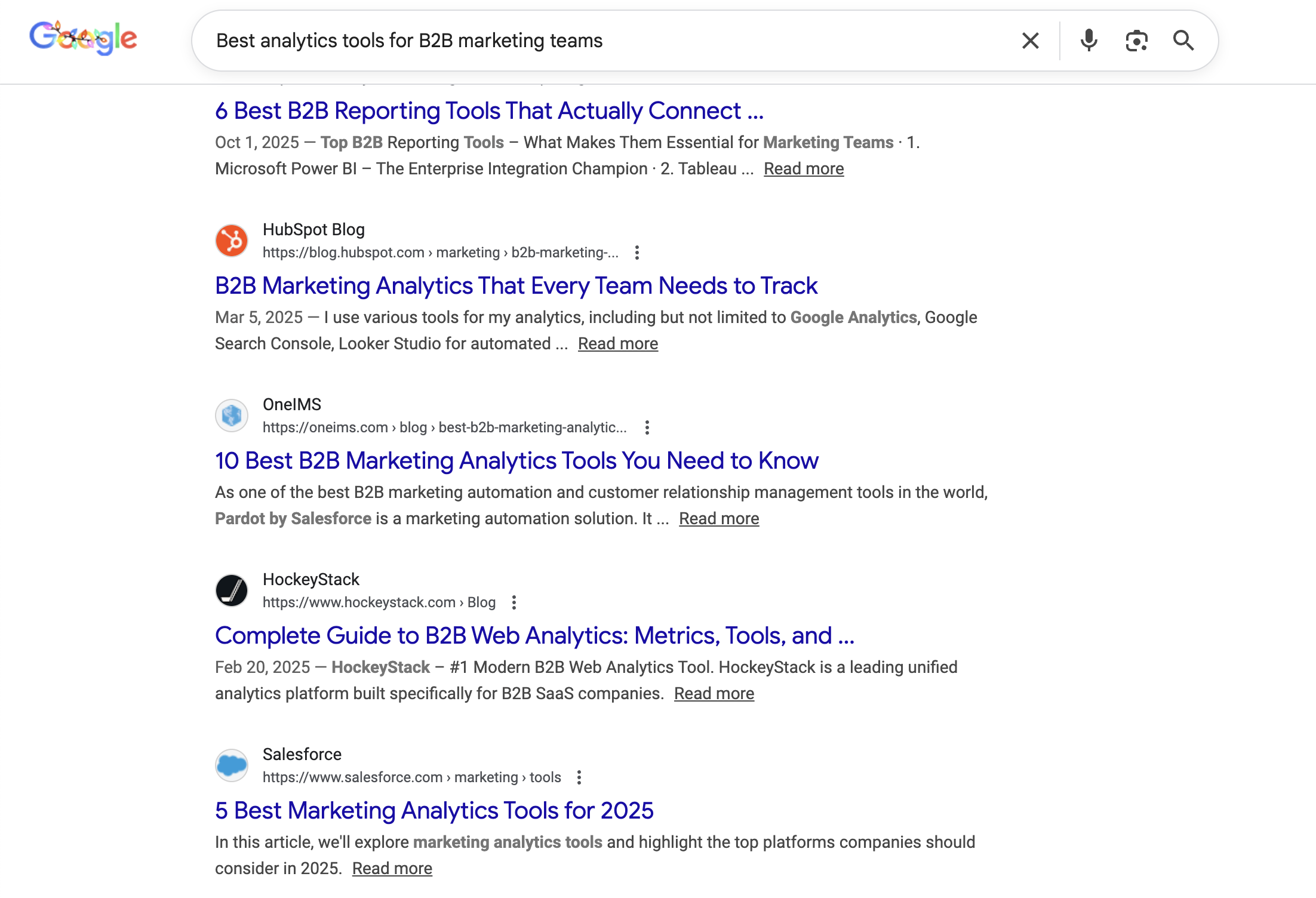Click the HubSpot Blog favicon

(x=232, y=241)
